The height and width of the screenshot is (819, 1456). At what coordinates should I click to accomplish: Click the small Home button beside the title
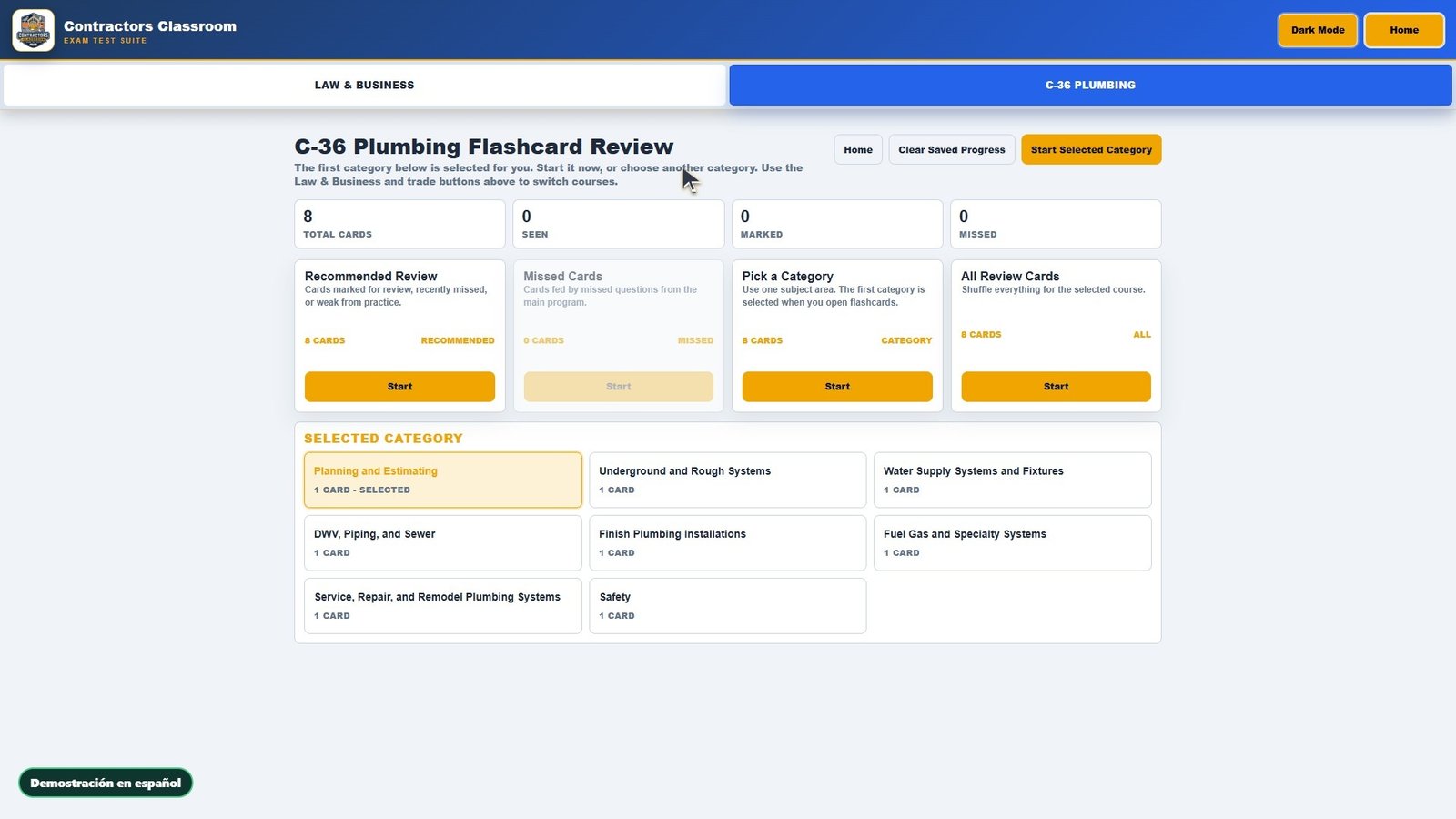coord(858,150)
